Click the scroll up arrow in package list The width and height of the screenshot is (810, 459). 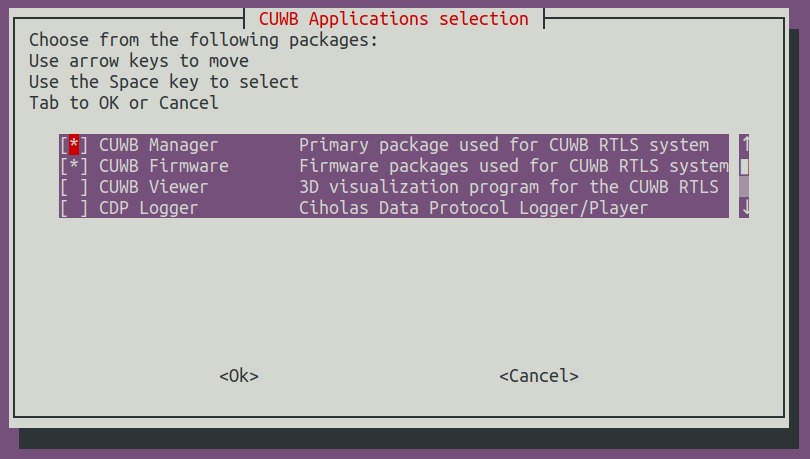coord(744,145)
